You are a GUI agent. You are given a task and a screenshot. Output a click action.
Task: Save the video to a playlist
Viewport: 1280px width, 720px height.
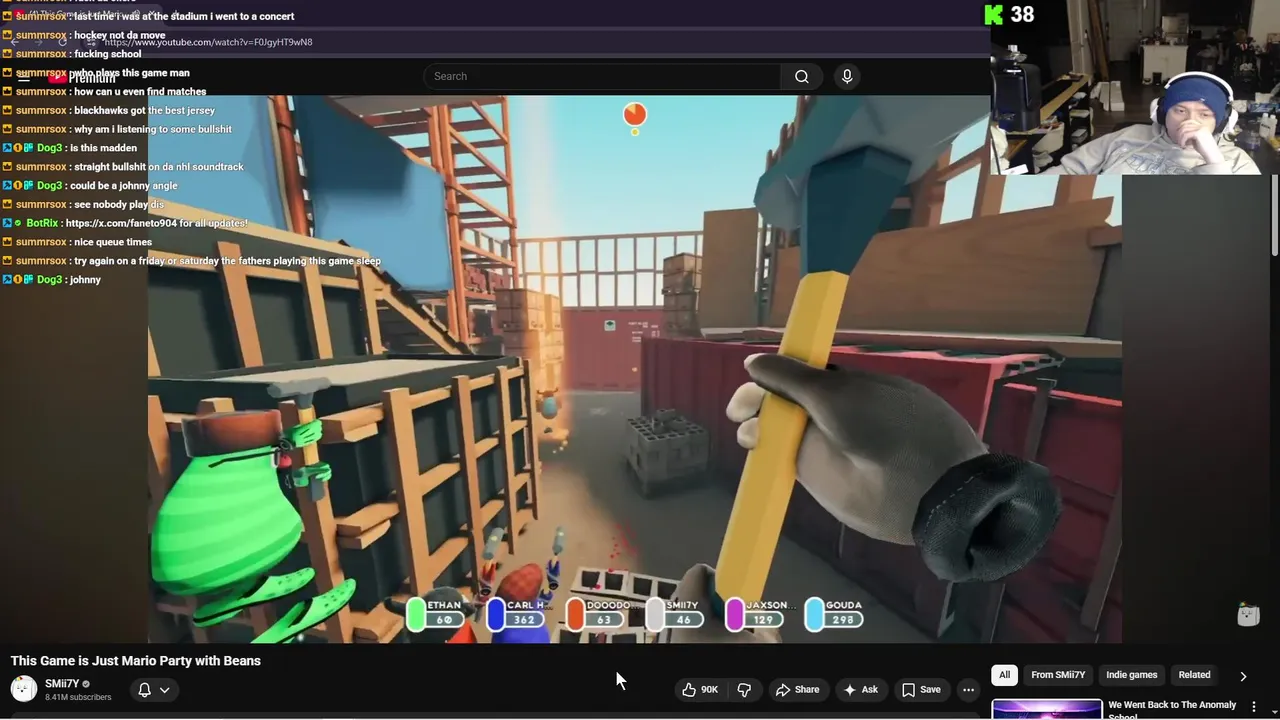(921, 689)
